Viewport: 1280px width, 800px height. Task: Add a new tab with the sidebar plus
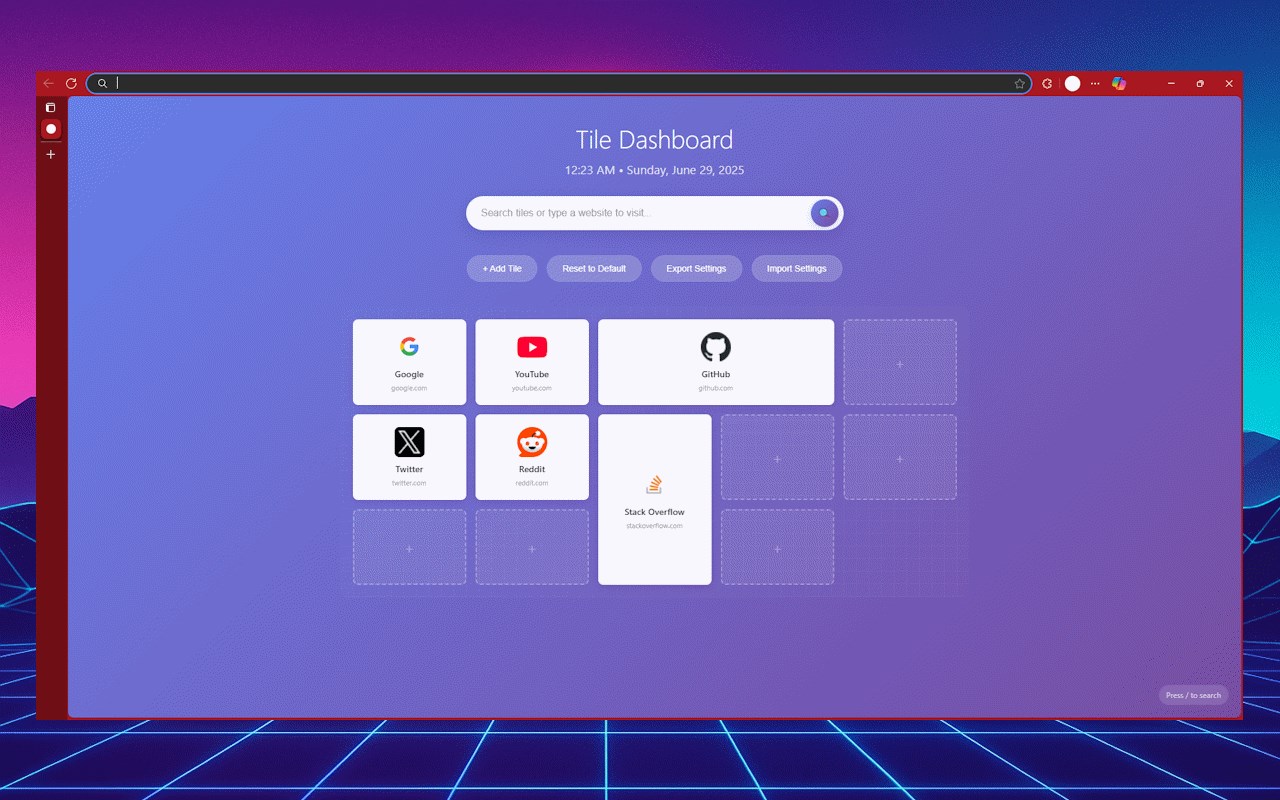click(51, 154)
